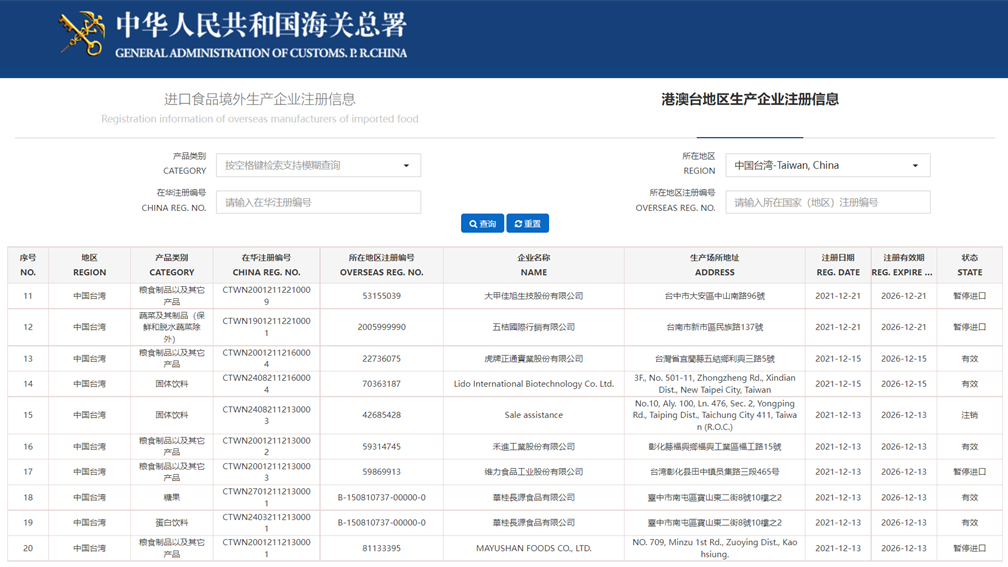The image size is (1008, 567).
Task: Focus the 在华注册编号 input field
Action: 318,203
